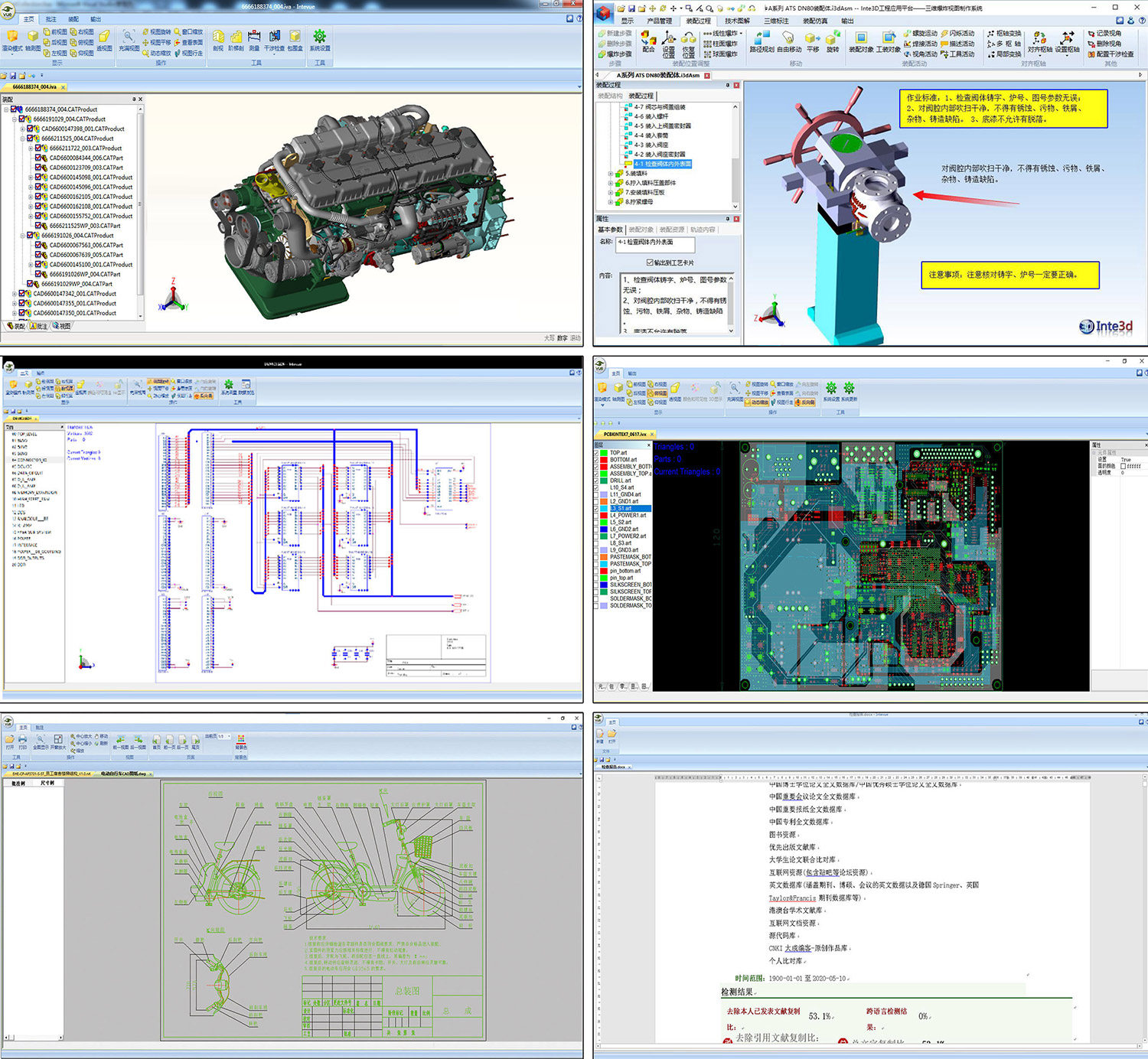
Task: Open 技术图解 ribbon tab in Inte3D
Action: (x=737, y=21)
